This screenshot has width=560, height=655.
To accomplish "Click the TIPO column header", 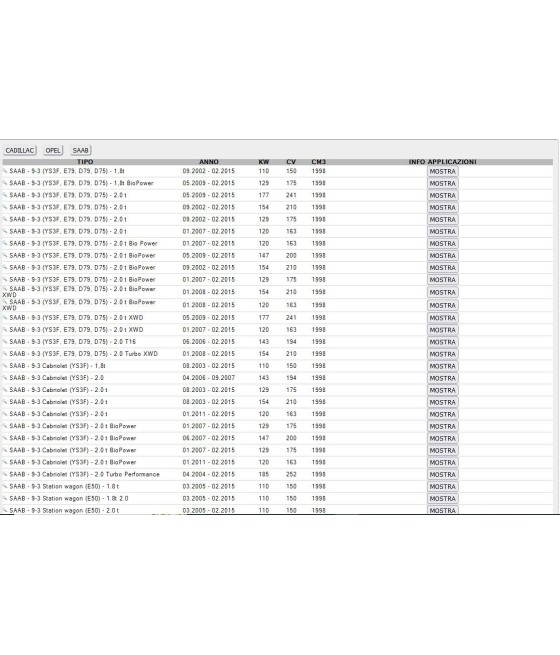I will 85,162.
